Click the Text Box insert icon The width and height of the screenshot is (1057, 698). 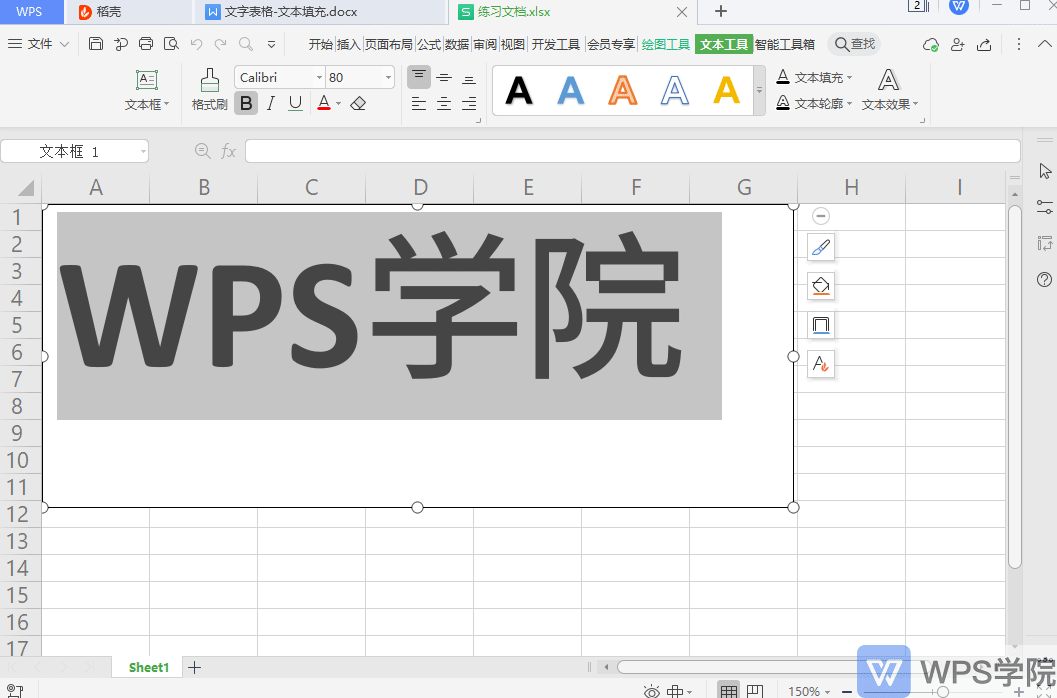click(x=146, y=80)
